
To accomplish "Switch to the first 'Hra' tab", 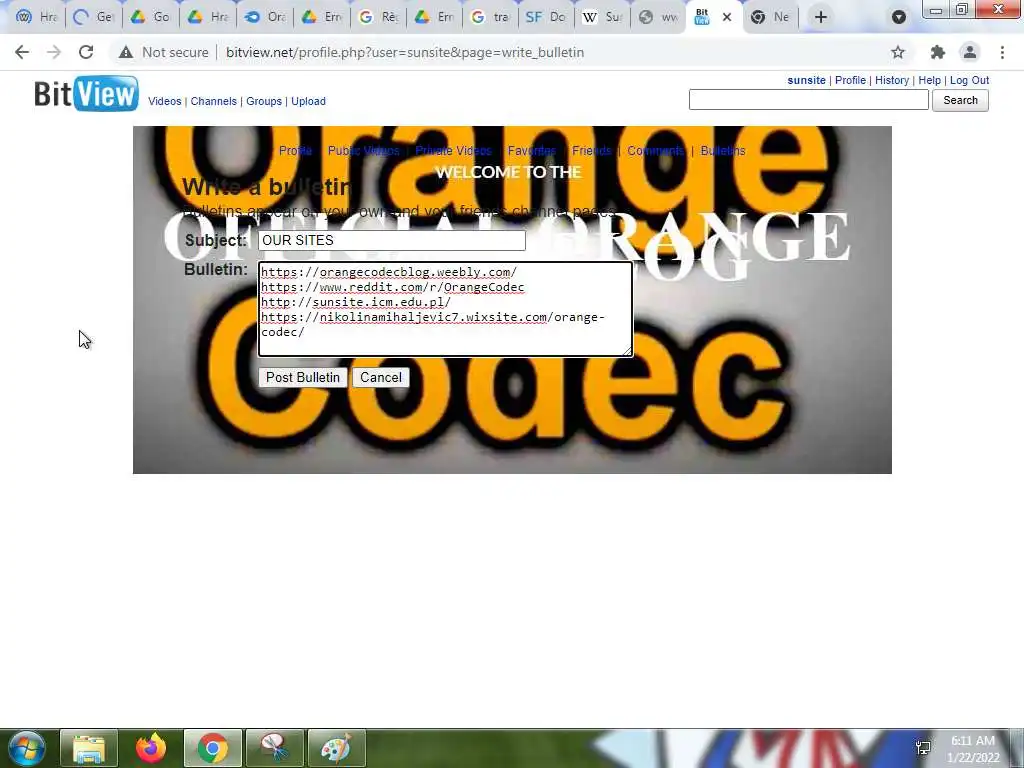I will [x=37, y=18].
